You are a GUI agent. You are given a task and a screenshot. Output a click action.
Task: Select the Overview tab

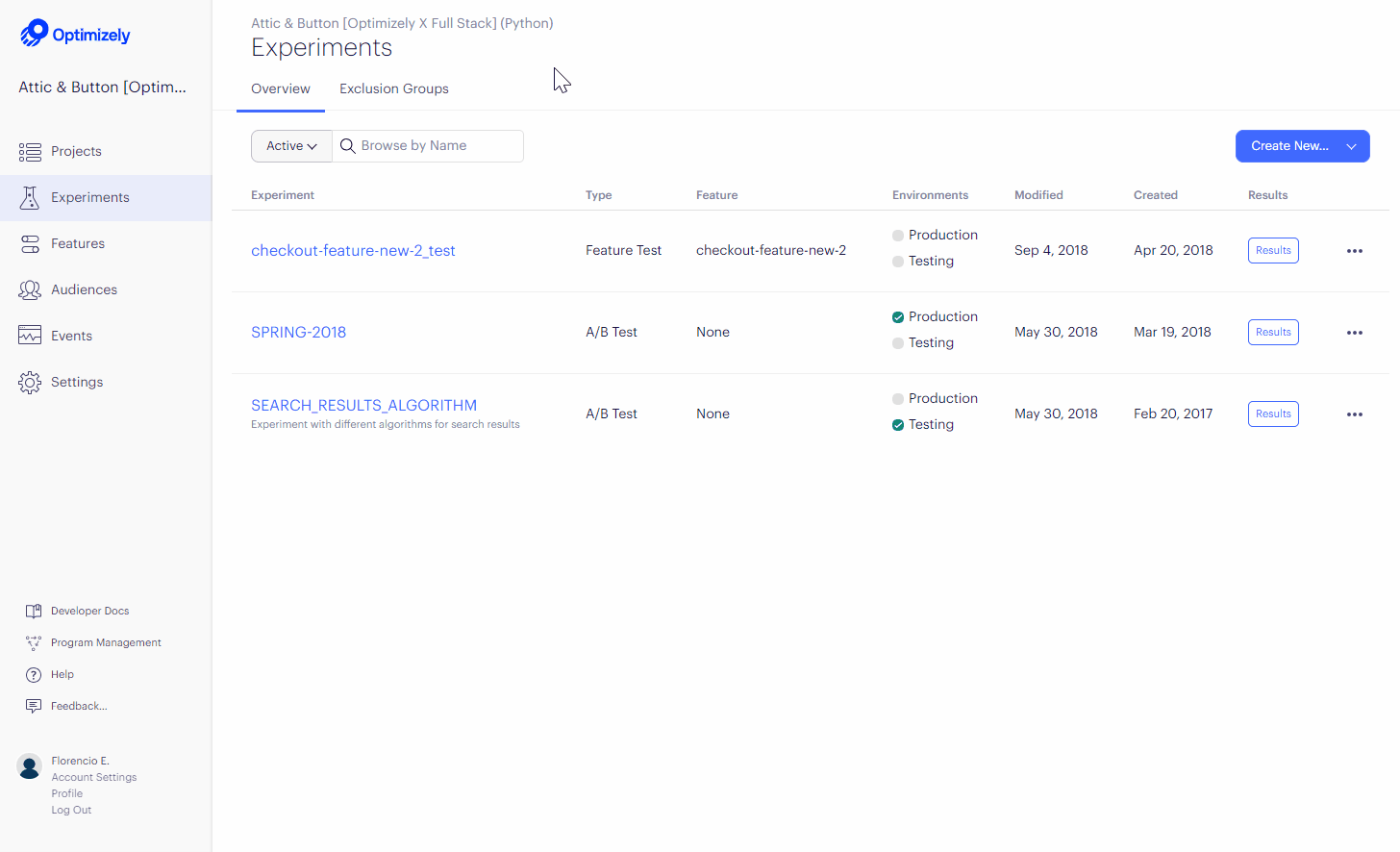point(280,88)
